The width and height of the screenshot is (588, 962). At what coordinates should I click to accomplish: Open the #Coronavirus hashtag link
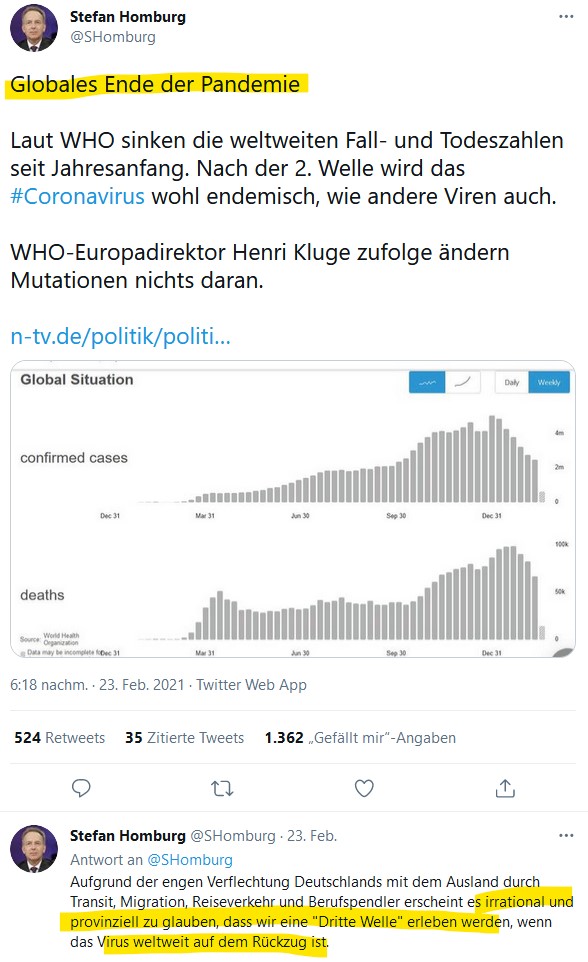pos(77,196)
